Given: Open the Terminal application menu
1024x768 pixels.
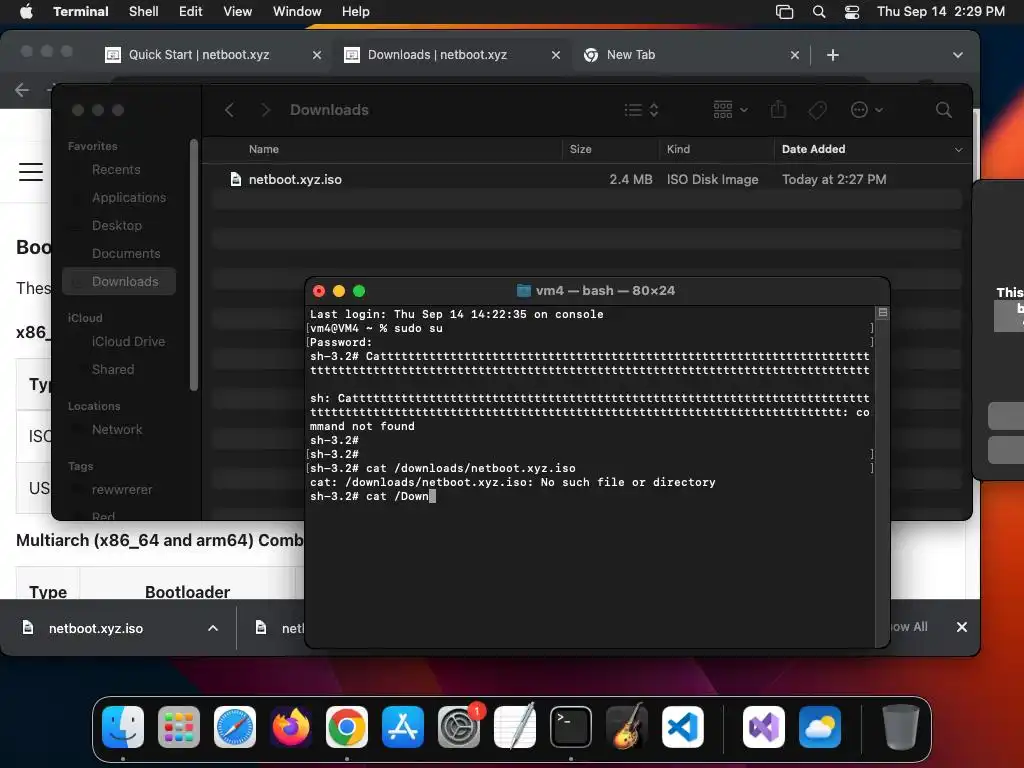Looking at the screenshot, I should click(x=80, y=11).
